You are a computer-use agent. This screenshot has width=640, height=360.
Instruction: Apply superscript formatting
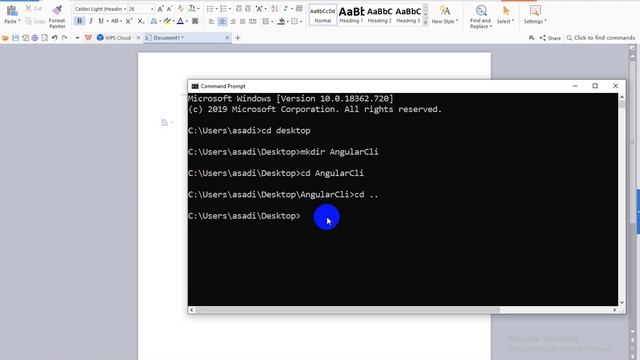click(129, 21)
